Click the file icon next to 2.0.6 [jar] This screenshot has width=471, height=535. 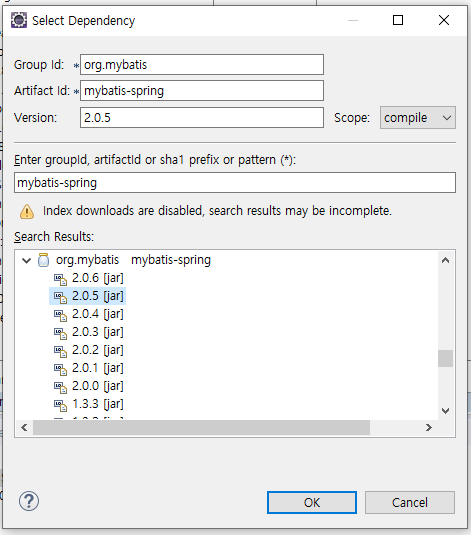(x=60, y=279)
